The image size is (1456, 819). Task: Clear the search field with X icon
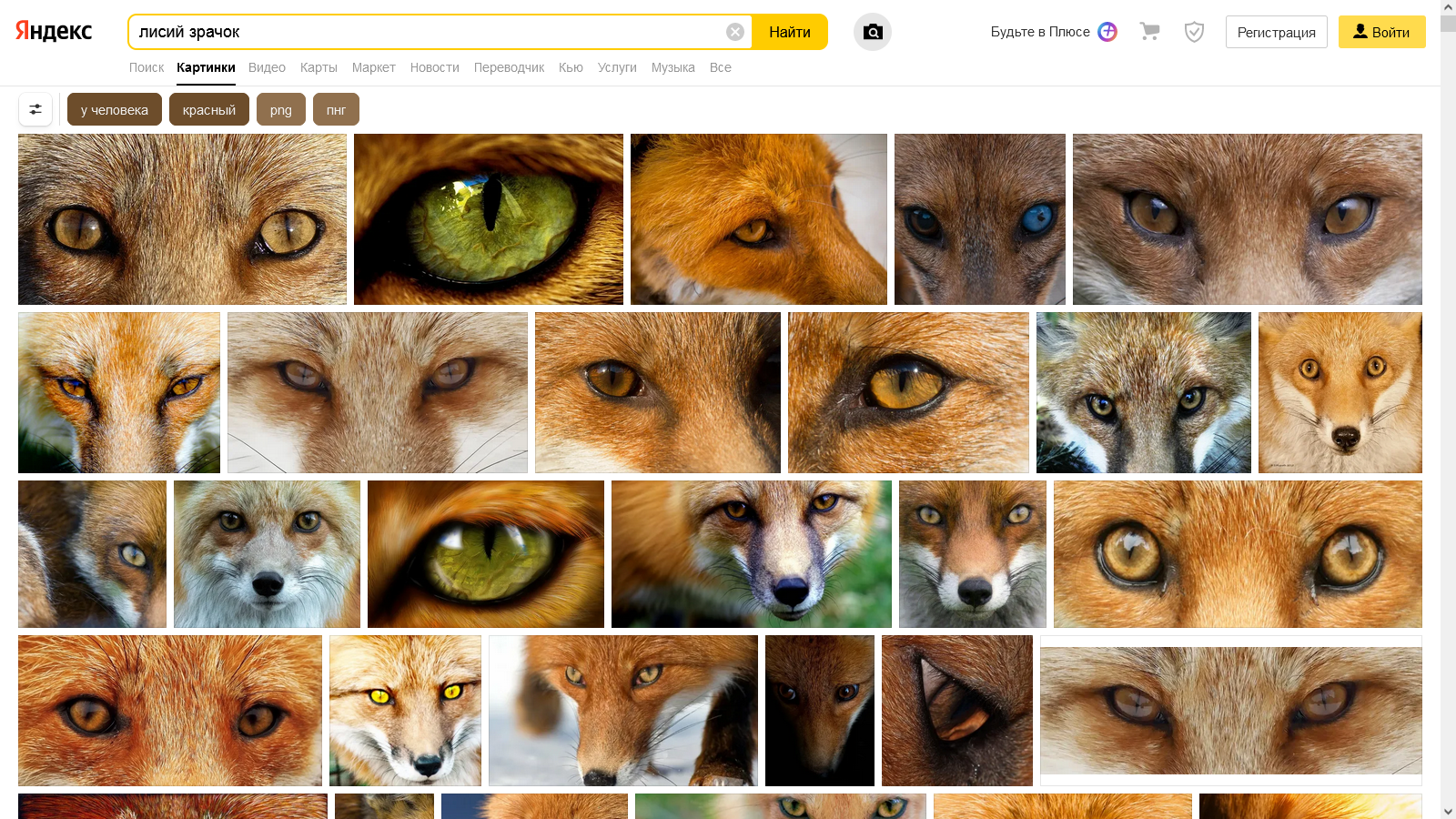coord(735,33)
